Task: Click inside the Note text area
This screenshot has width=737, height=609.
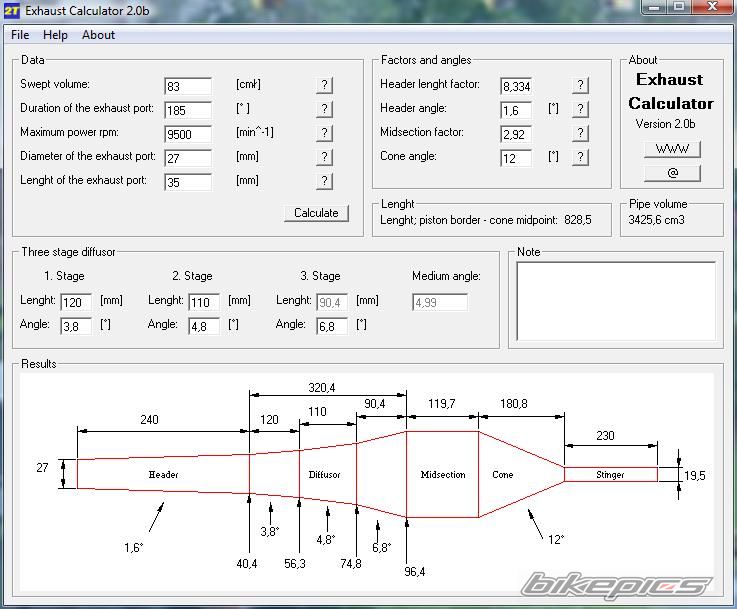Action: tap(616, 300)
